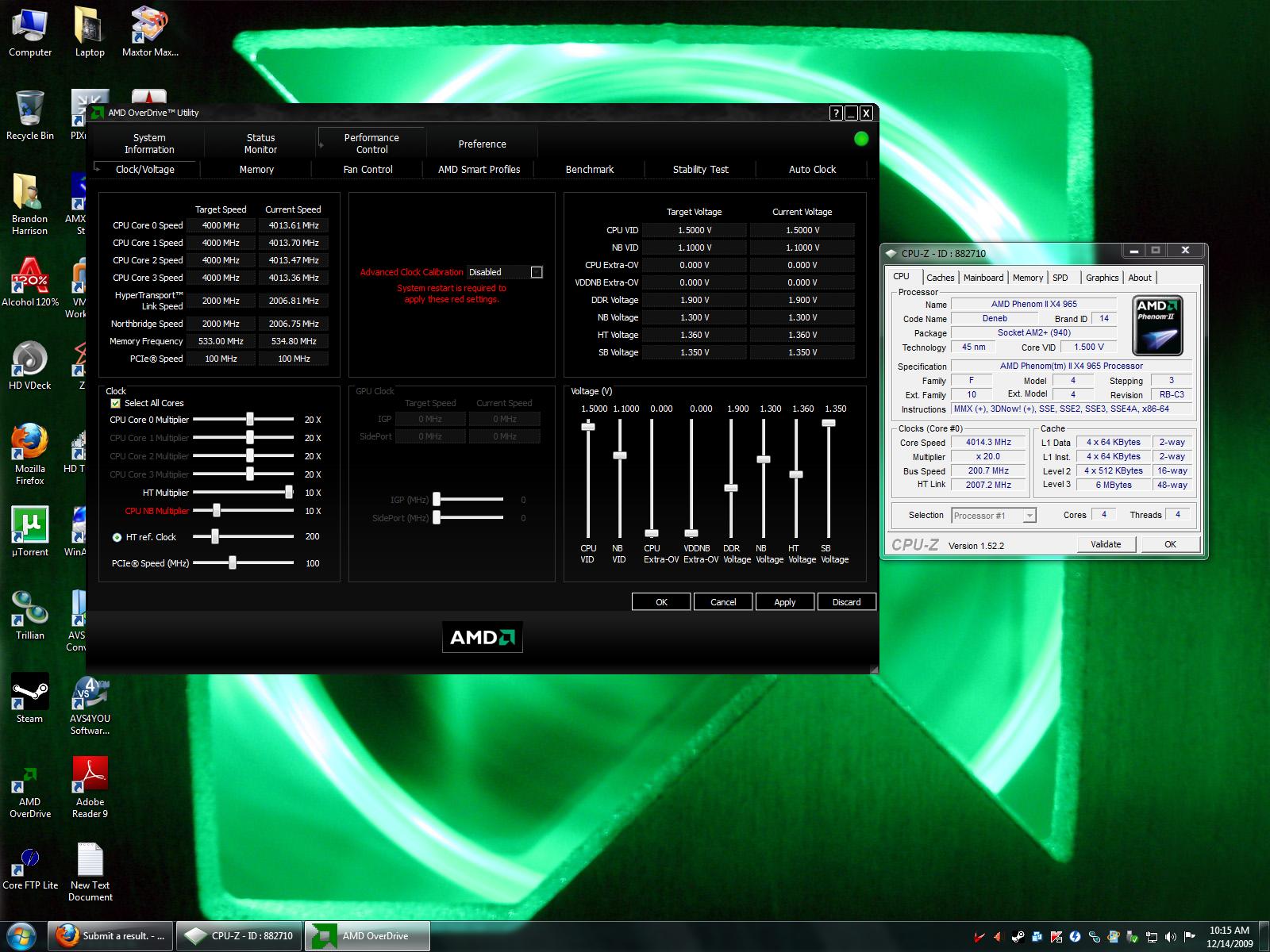The image size is (1270, 952).
Task: Open the Graphics tab in CPU-Z
Action: point(1103,278)
